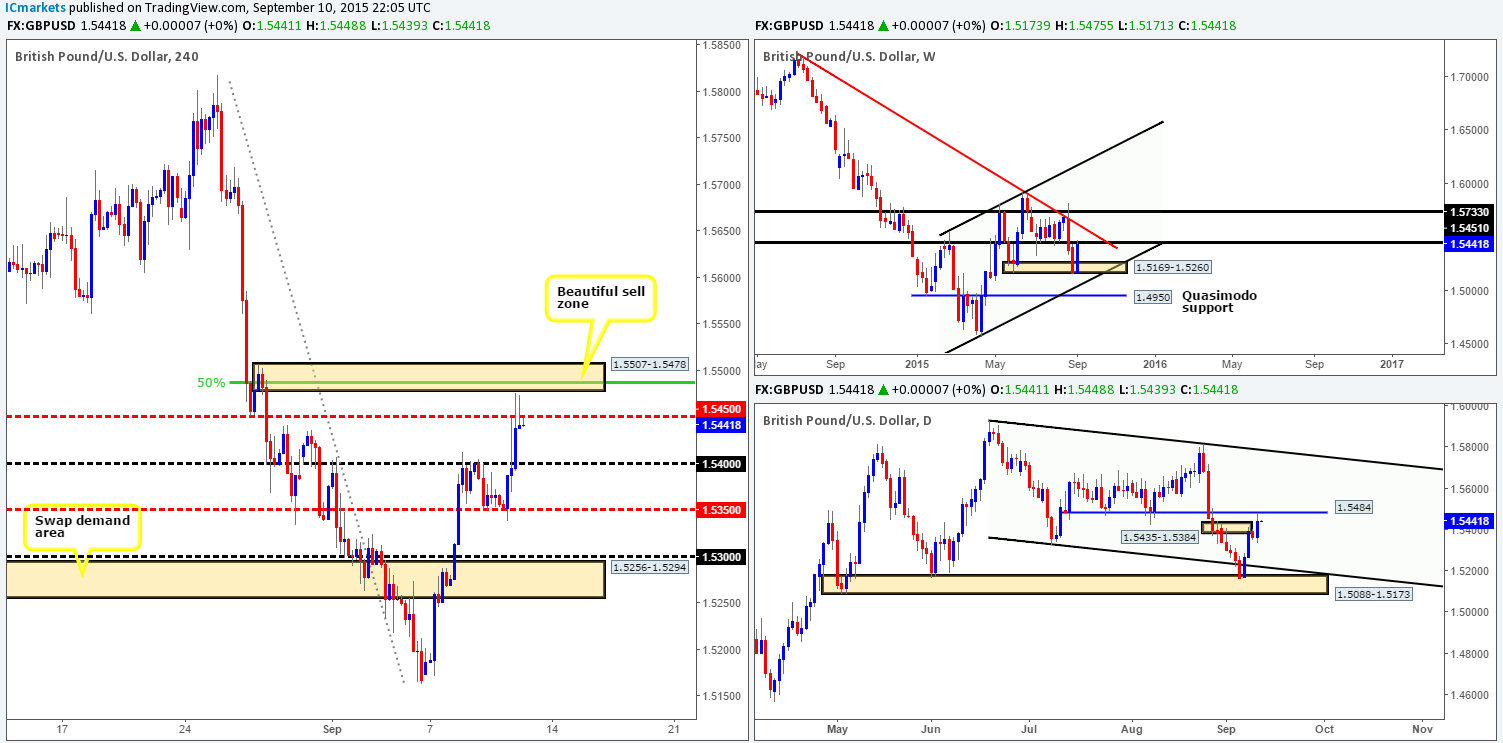
Task: Click the 1.5088-1.5173 daily zone label
Action: click(1374, 594)
